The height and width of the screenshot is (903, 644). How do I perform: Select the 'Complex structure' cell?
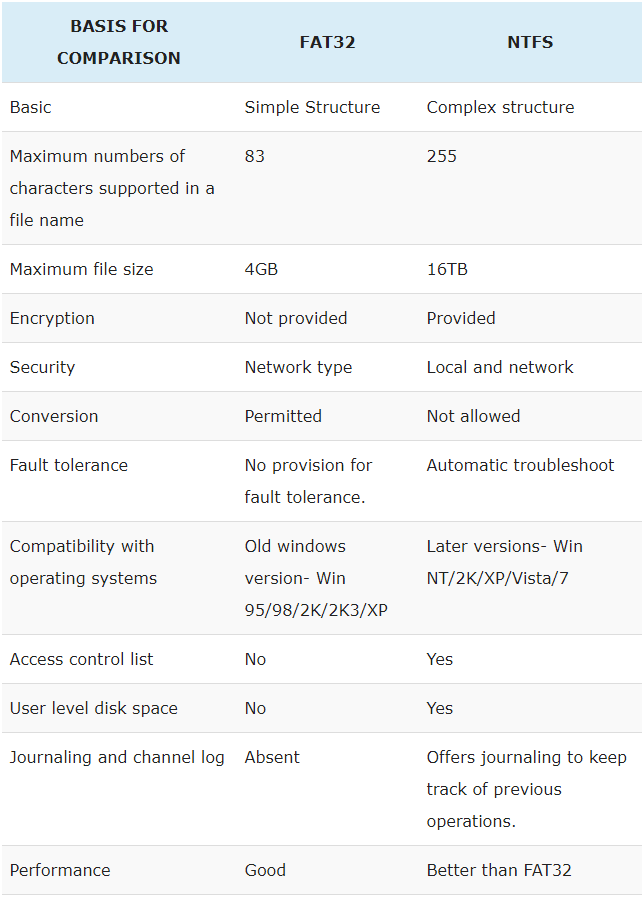[x=500, y=107]
